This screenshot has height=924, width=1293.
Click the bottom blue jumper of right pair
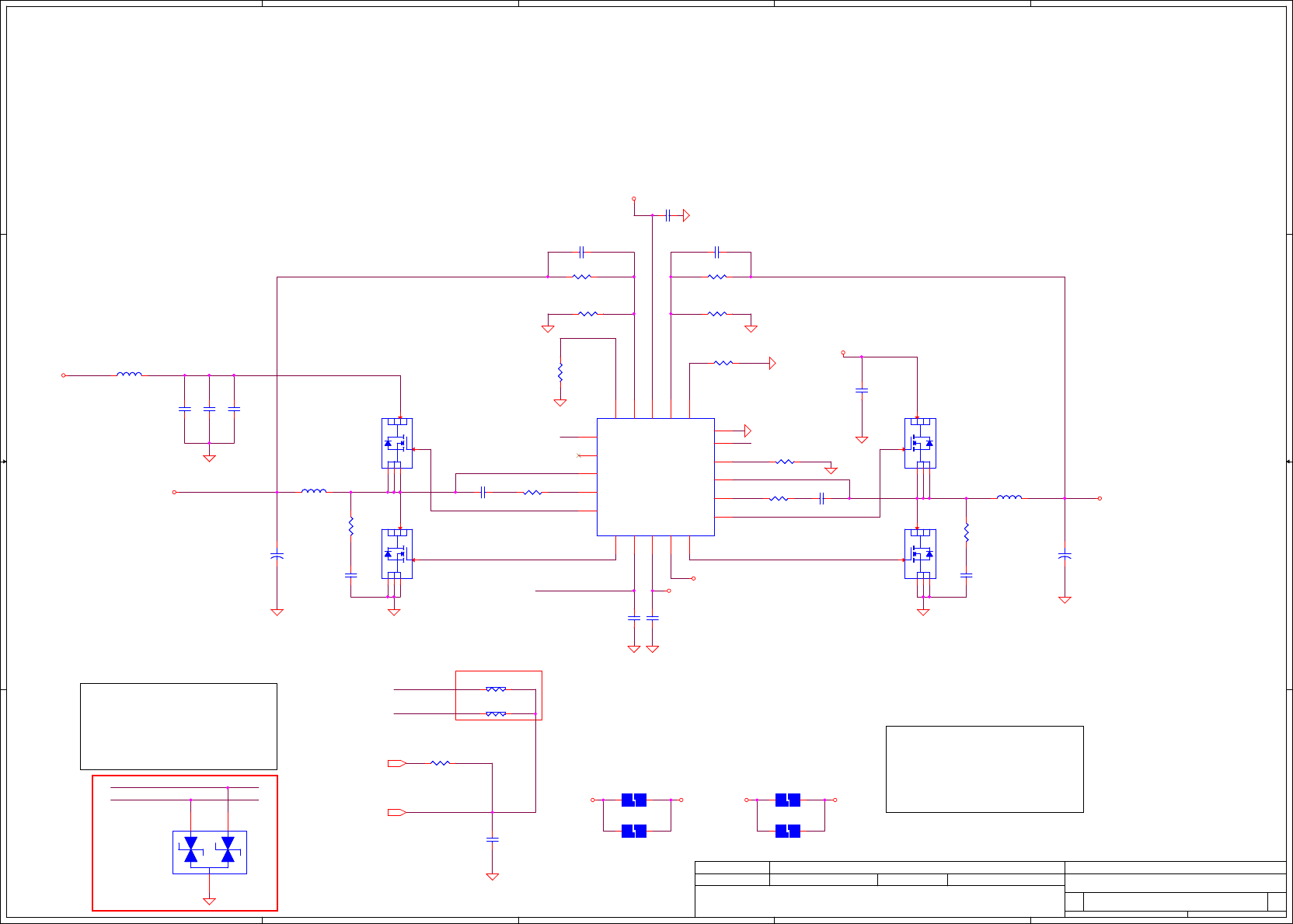tap(788, 831)
